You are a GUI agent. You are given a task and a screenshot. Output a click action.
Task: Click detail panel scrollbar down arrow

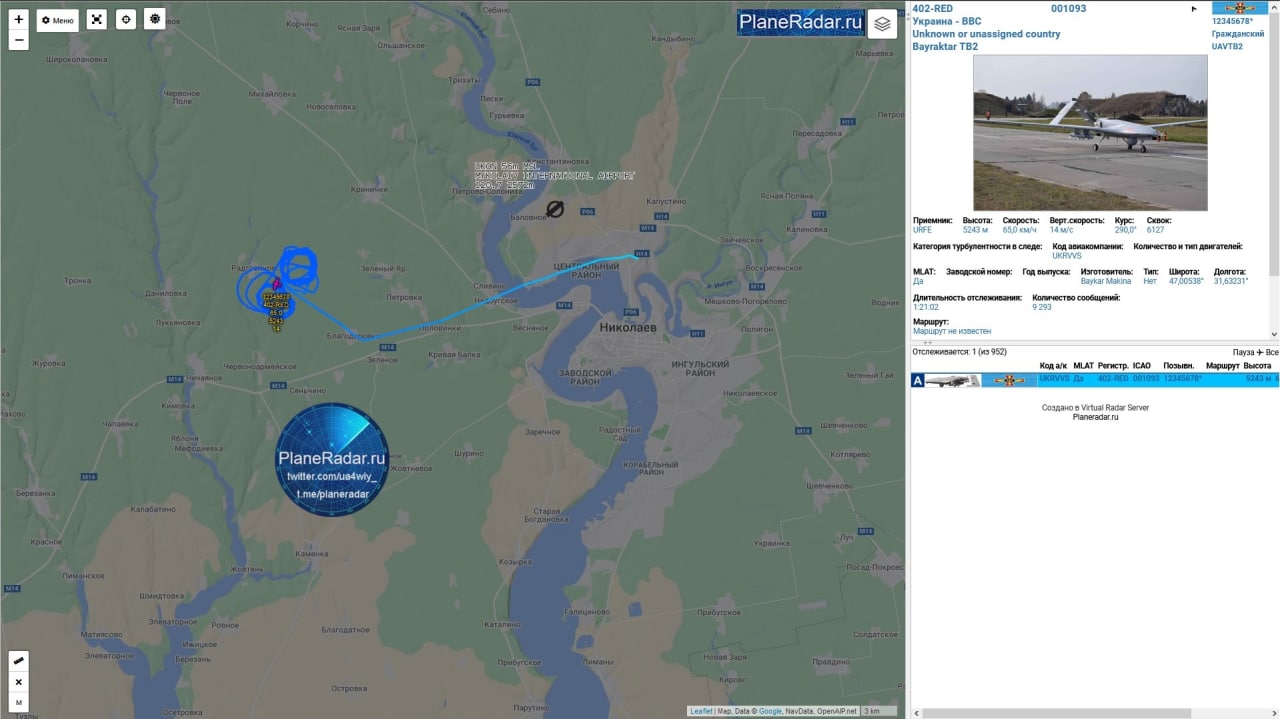1274,334
